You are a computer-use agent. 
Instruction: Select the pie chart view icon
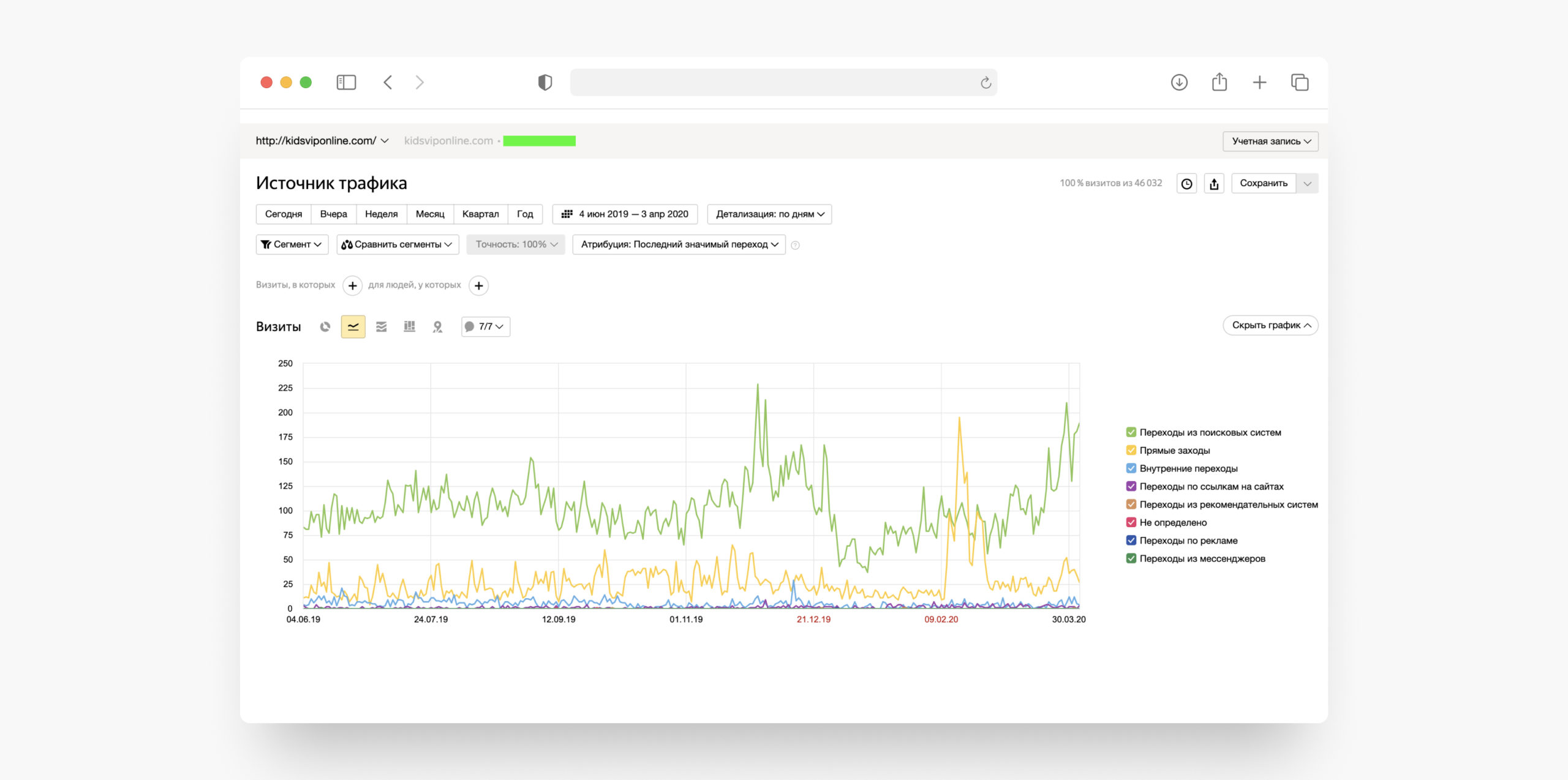coord(325,327)
